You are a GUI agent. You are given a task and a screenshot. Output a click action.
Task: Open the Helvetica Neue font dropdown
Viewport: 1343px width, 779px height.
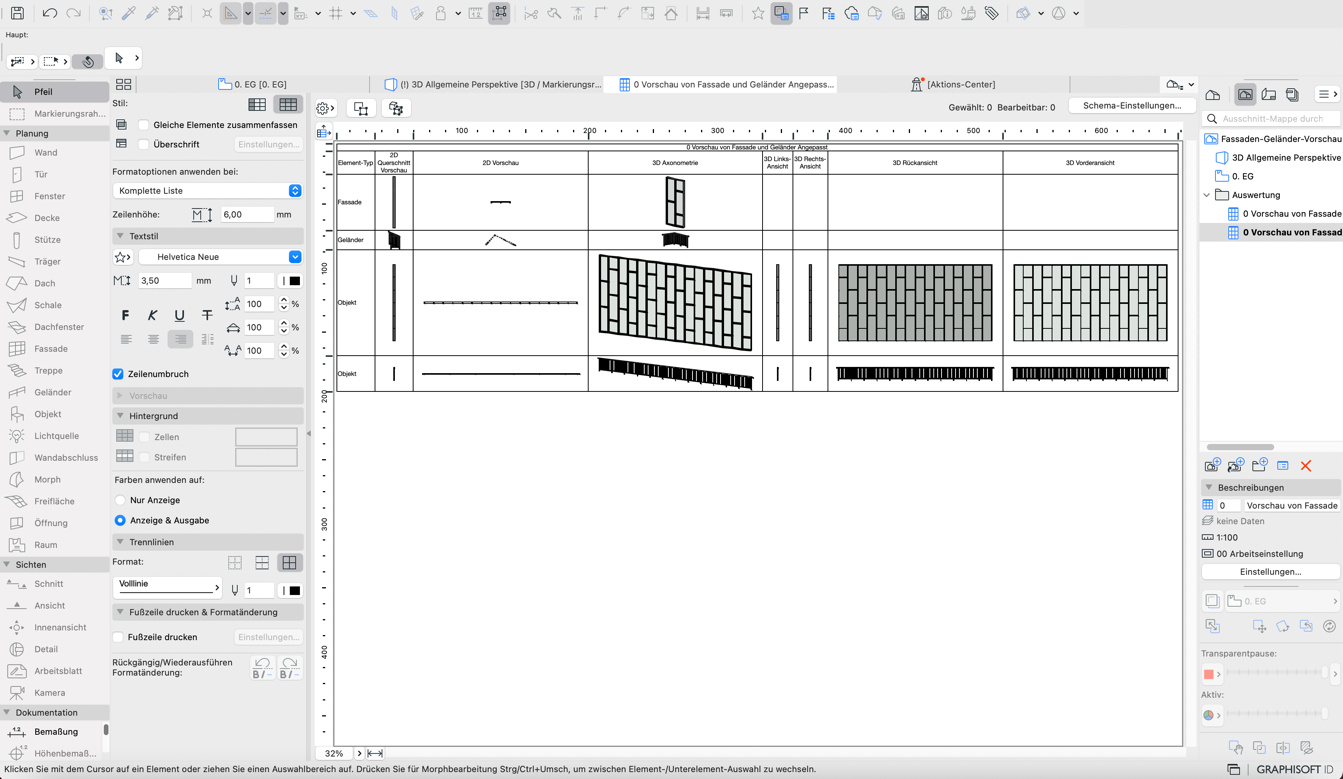tap(220, 257)
